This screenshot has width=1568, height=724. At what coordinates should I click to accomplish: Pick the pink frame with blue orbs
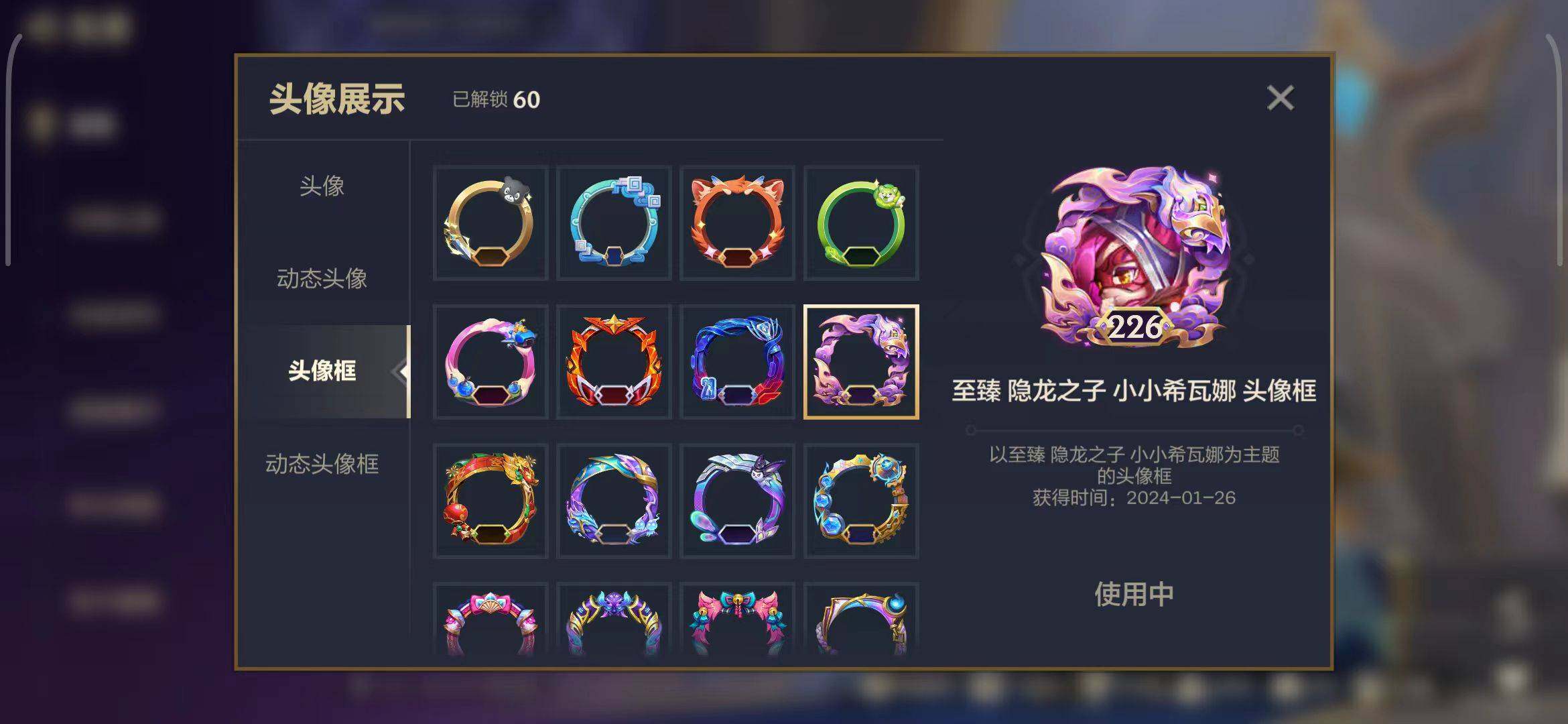pos(491,362)
